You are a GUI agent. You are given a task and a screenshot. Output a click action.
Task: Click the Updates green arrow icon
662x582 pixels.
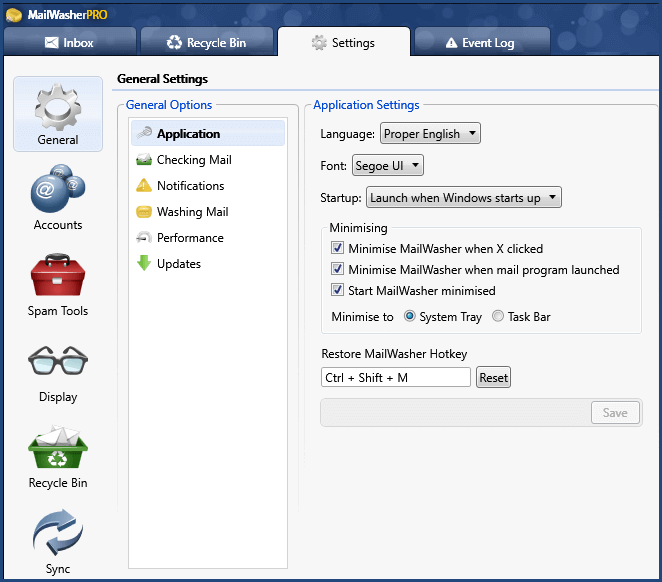click(x=144, y=263)
